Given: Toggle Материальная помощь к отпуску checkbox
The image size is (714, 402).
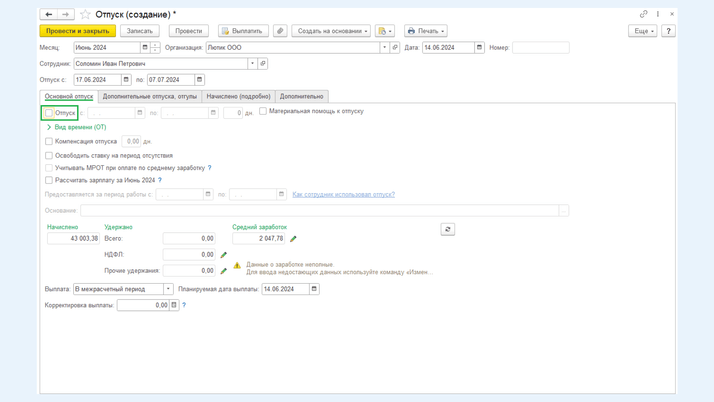Looking at the screenshot, I should pyautogui.click(x=263, y=111).
